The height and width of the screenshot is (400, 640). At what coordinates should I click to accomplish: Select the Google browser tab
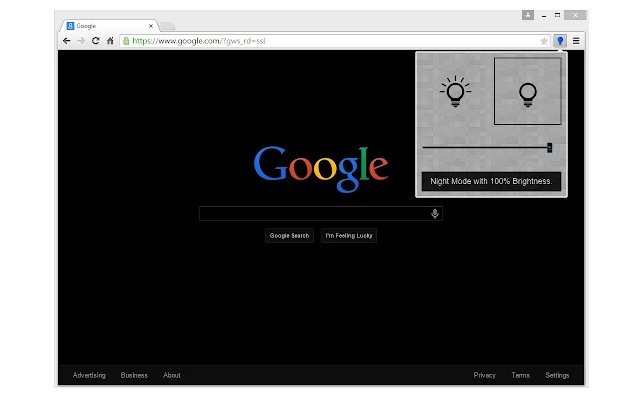pyautogui.click(x=109, y=26)
